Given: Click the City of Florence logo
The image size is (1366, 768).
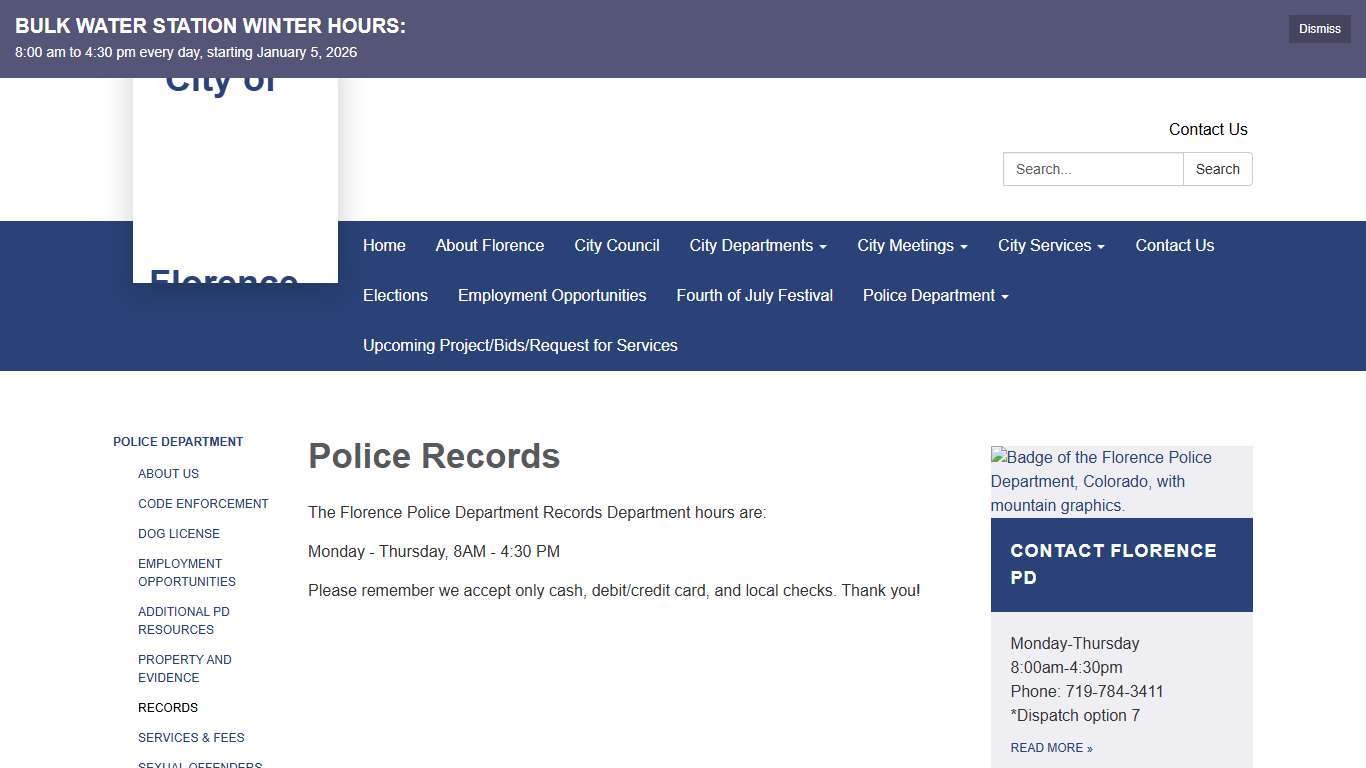Looking at the screenshot, I should 235,170.
